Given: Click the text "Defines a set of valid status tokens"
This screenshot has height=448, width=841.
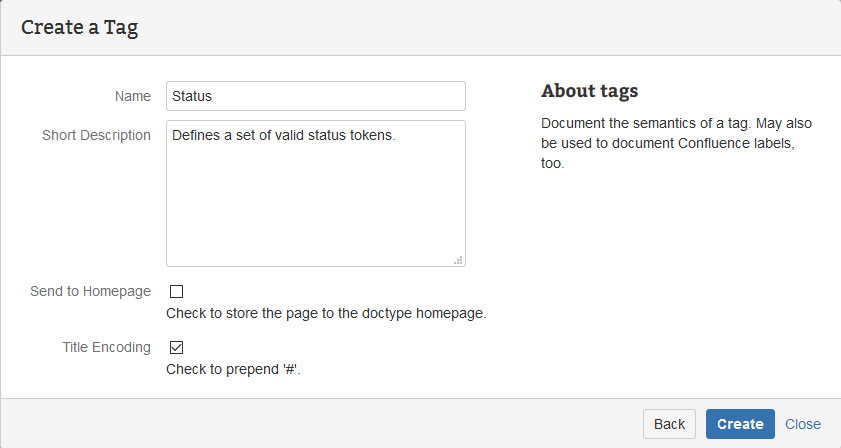Looking at the screenshot, I should [284, 135].
